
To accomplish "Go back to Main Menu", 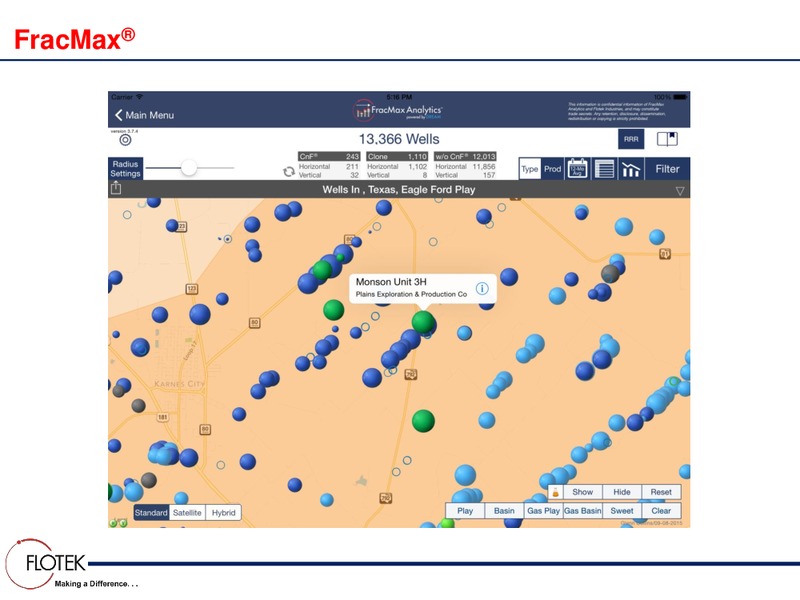I will [x=144, y=115].
